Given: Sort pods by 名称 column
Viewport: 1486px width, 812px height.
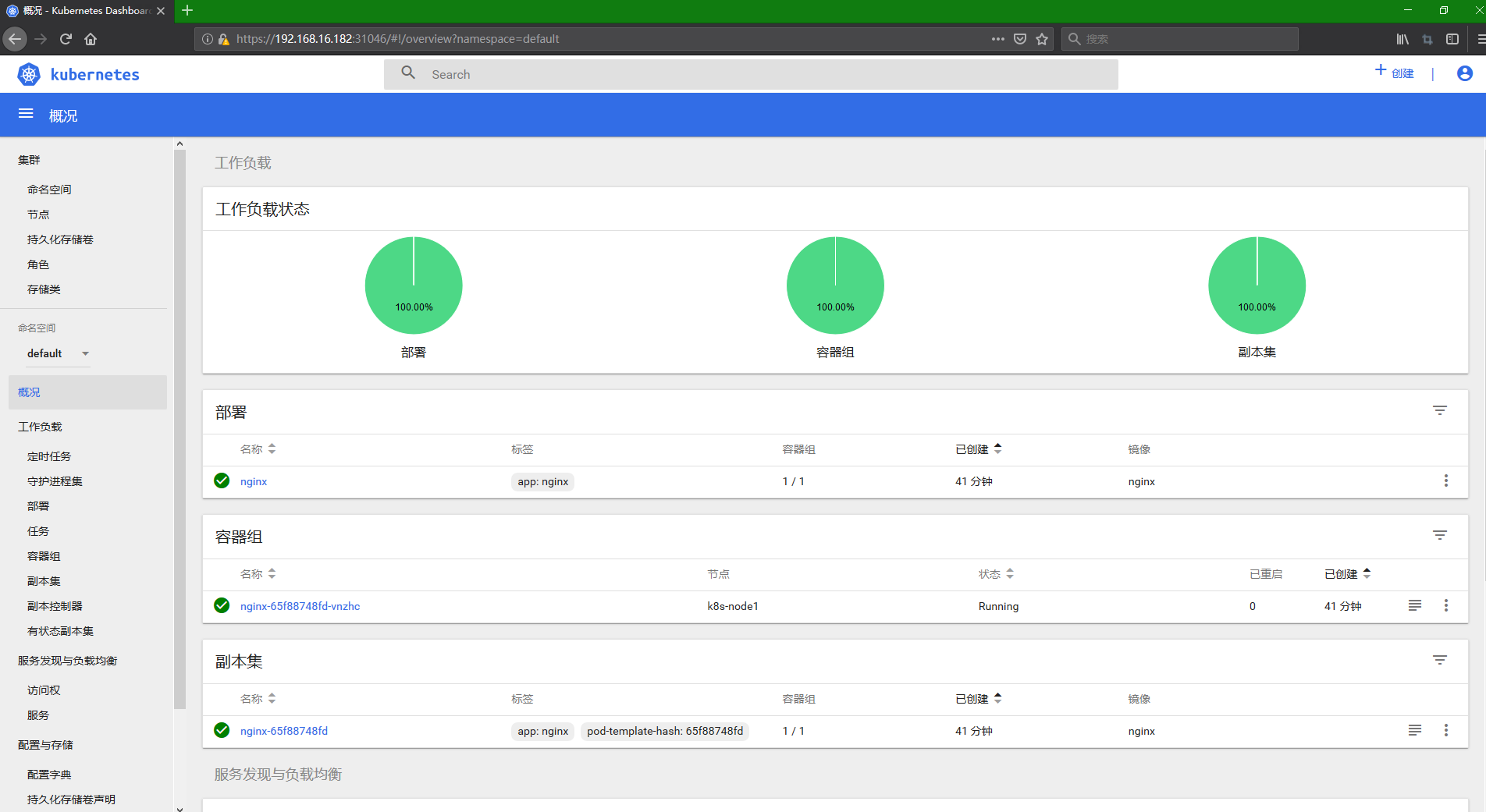Looking at the screenshot, I should click(258, 574).
